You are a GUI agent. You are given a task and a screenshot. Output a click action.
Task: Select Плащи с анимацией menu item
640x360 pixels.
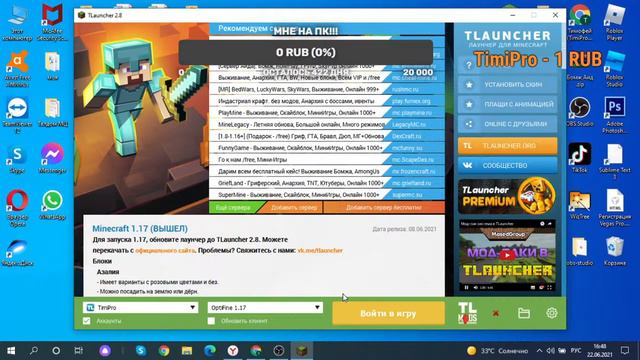point(507,104)
